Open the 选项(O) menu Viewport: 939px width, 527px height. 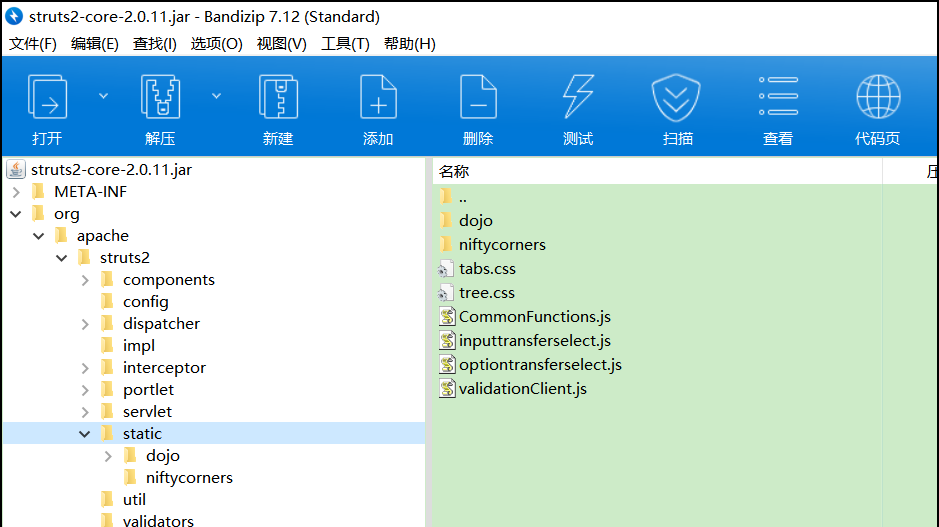tap(216, 44)
